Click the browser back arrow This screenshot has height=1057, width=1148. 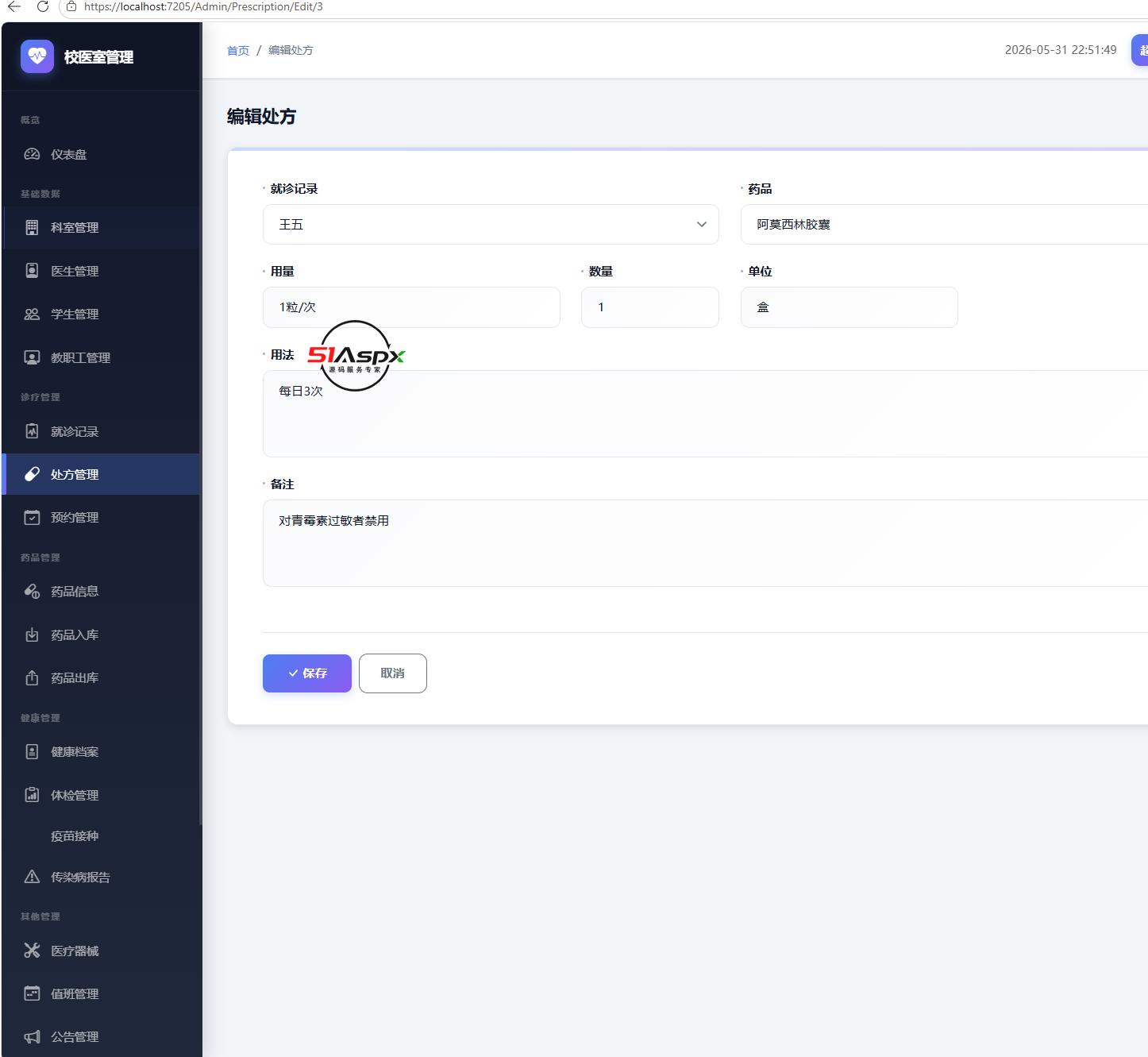tap(14, 7)
